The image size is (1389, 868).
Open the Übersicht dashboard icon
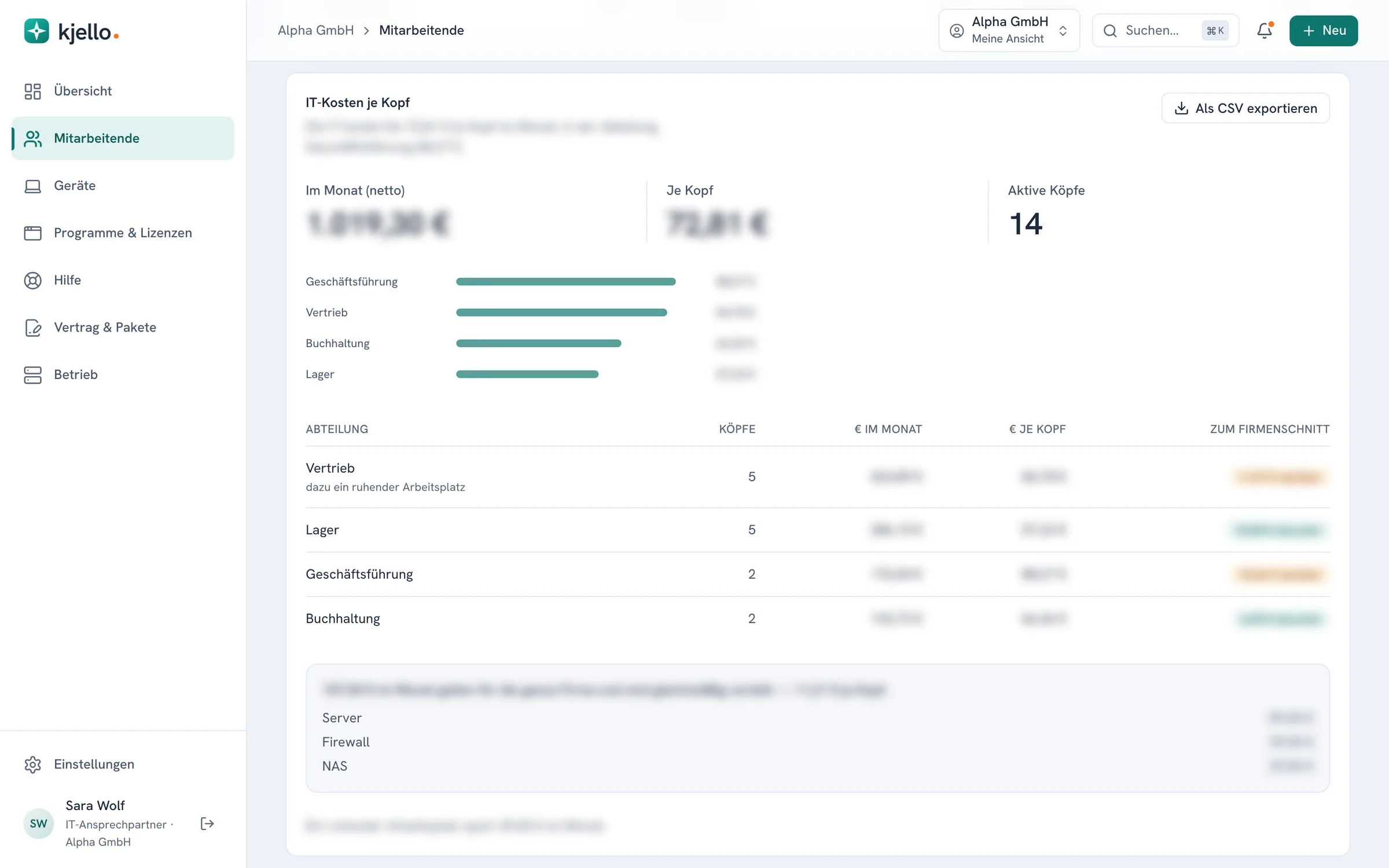point(32,91)
